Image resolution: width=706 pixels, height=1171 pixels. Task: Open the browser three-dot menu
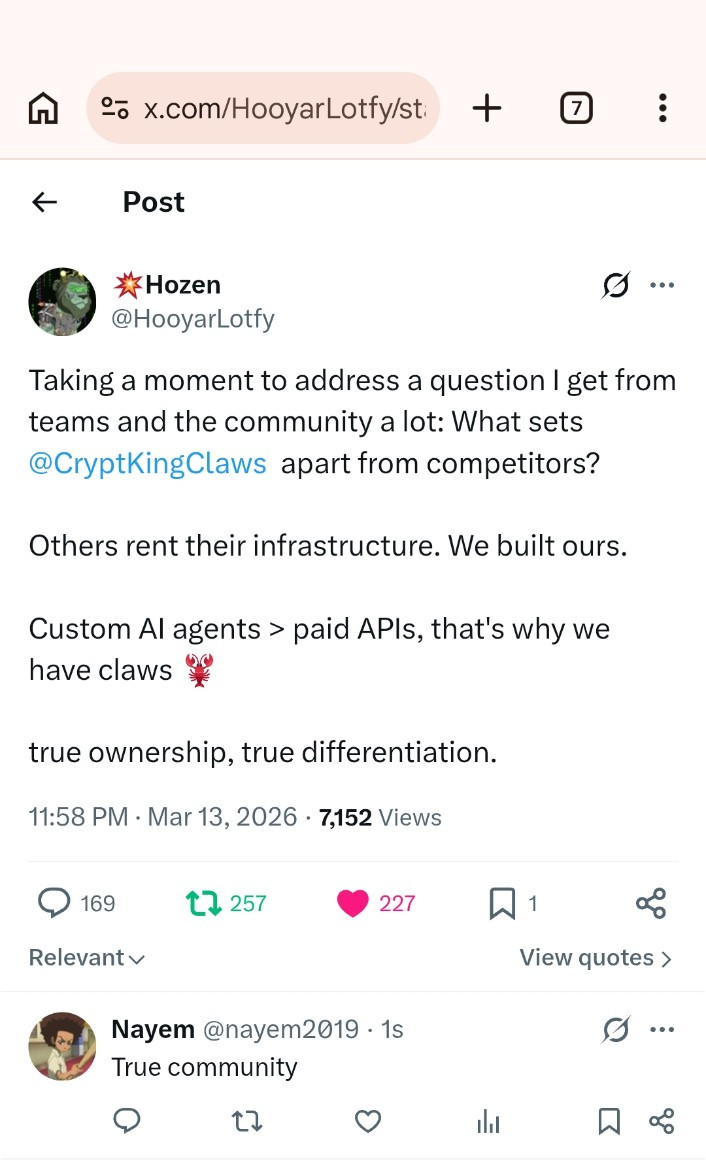662,108
